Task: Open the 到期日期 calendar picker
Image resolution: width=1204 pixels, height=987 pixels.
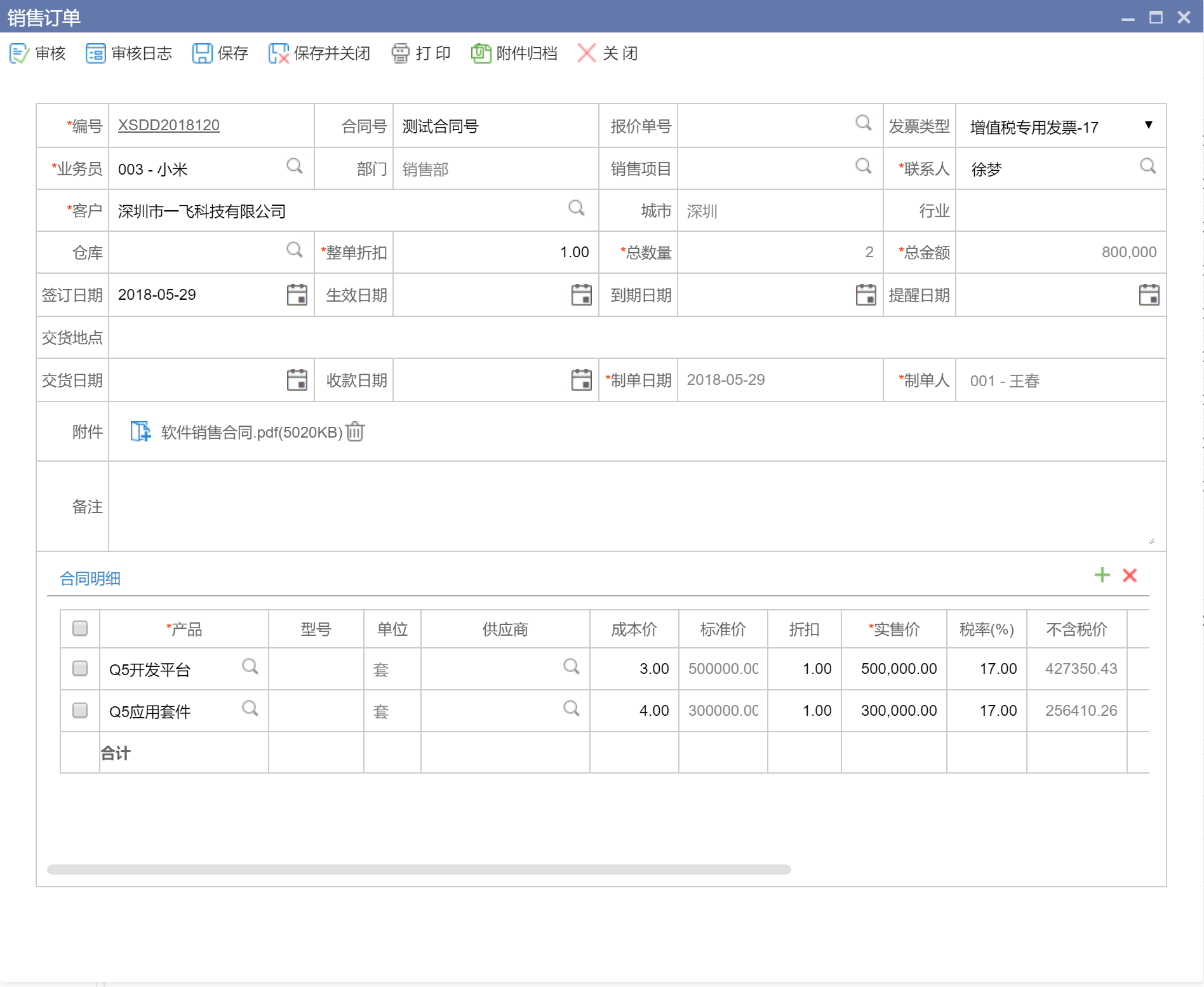Action: pyautogui.click(x=866, y=295)
